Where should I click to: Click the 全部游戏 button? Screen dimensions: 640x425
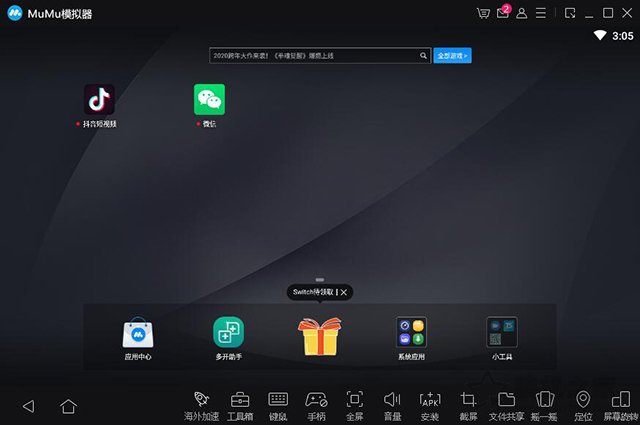point(453,56)
